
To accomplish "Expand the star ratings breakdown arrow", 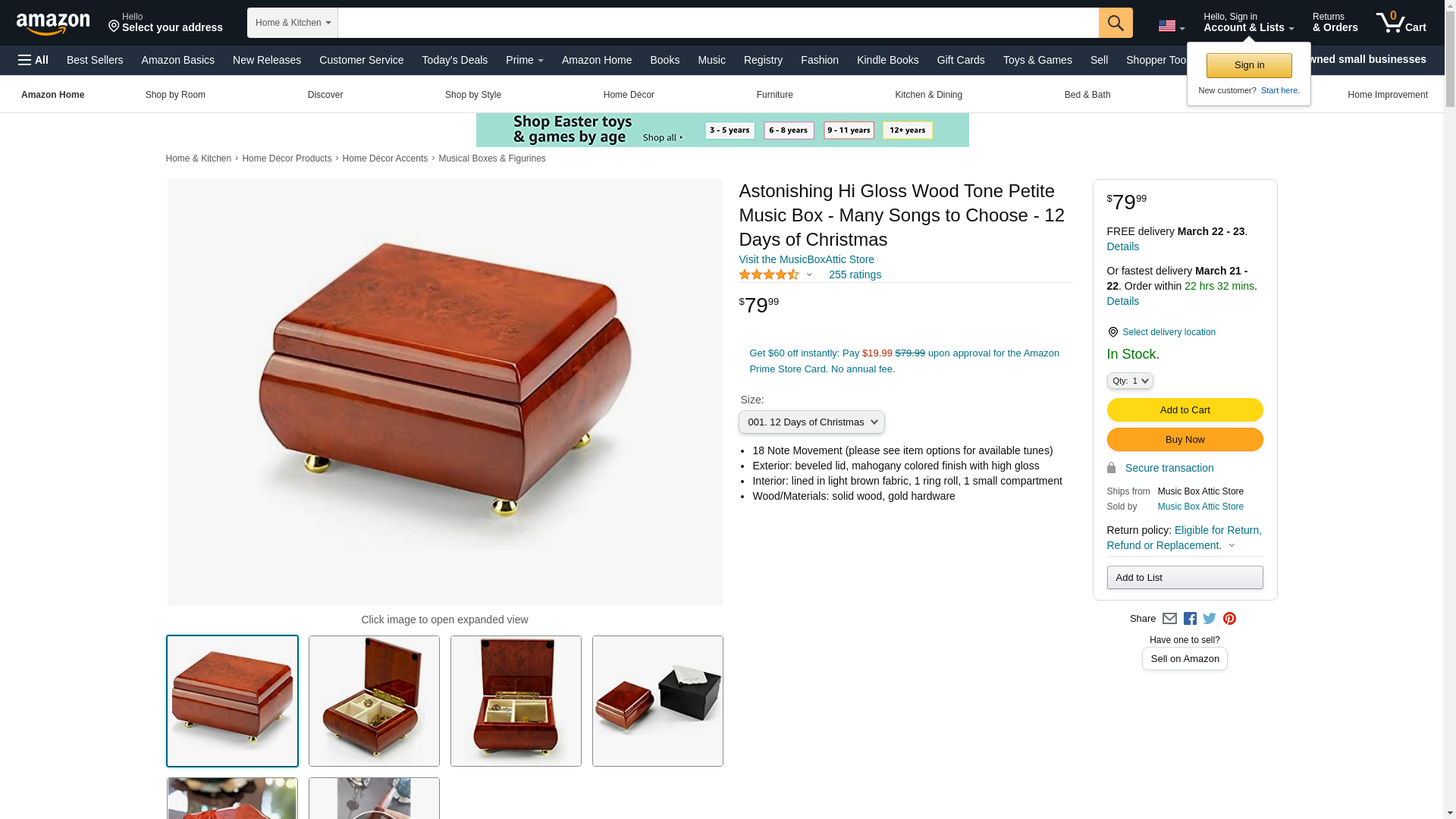I will point(809,275).
